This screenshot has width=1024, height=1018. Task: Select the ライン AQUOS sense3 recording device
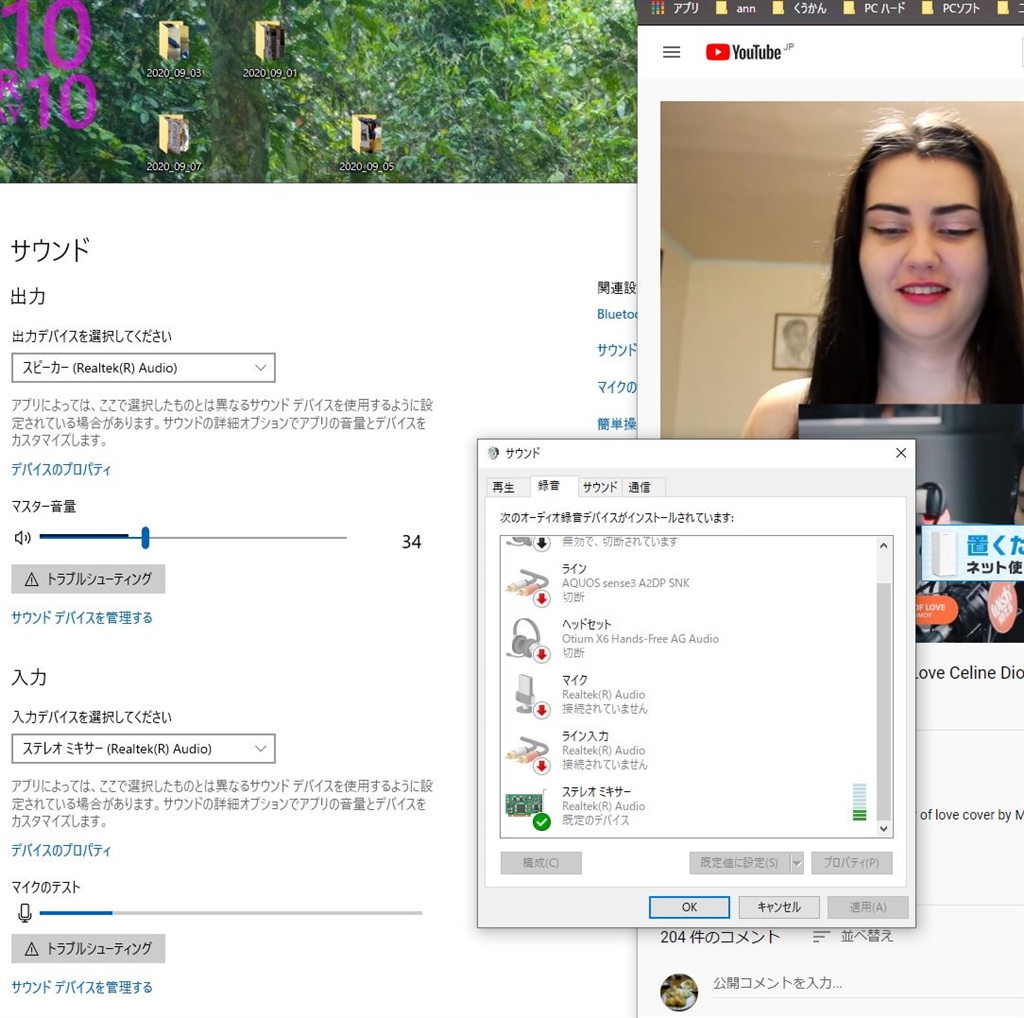click(x=688, y=582)
